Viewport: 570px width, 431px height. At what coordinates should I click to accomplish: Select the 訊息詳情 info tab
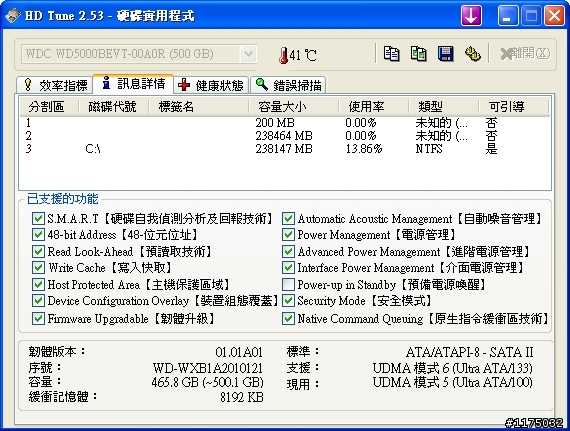[x=133, y=84]
